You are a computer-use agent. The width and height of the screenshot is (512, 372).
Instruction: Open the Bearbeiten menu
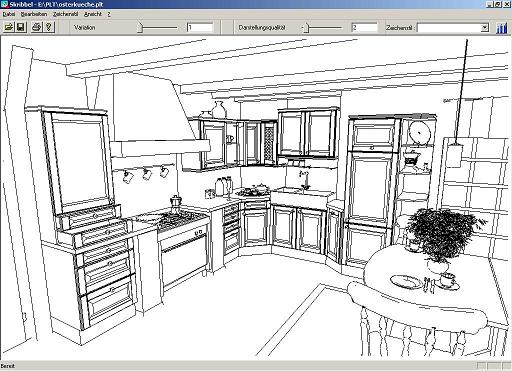pos(34,14)
